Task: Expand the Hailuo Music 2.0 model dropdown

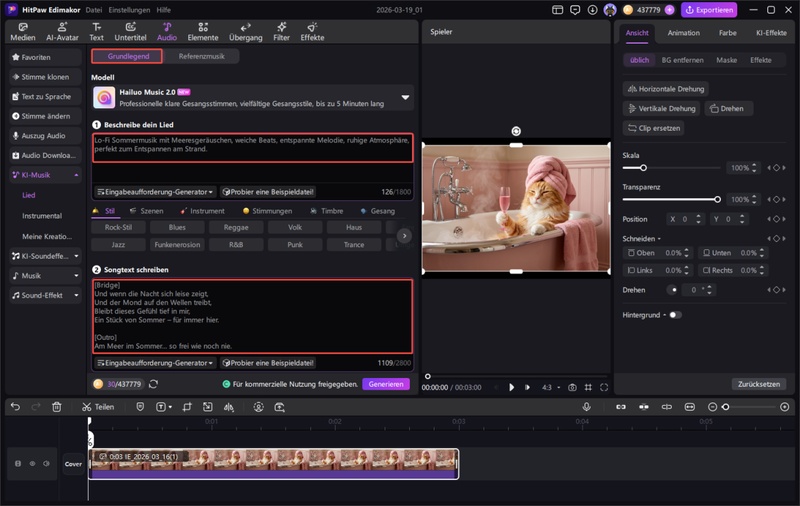Action: (405, 98)
